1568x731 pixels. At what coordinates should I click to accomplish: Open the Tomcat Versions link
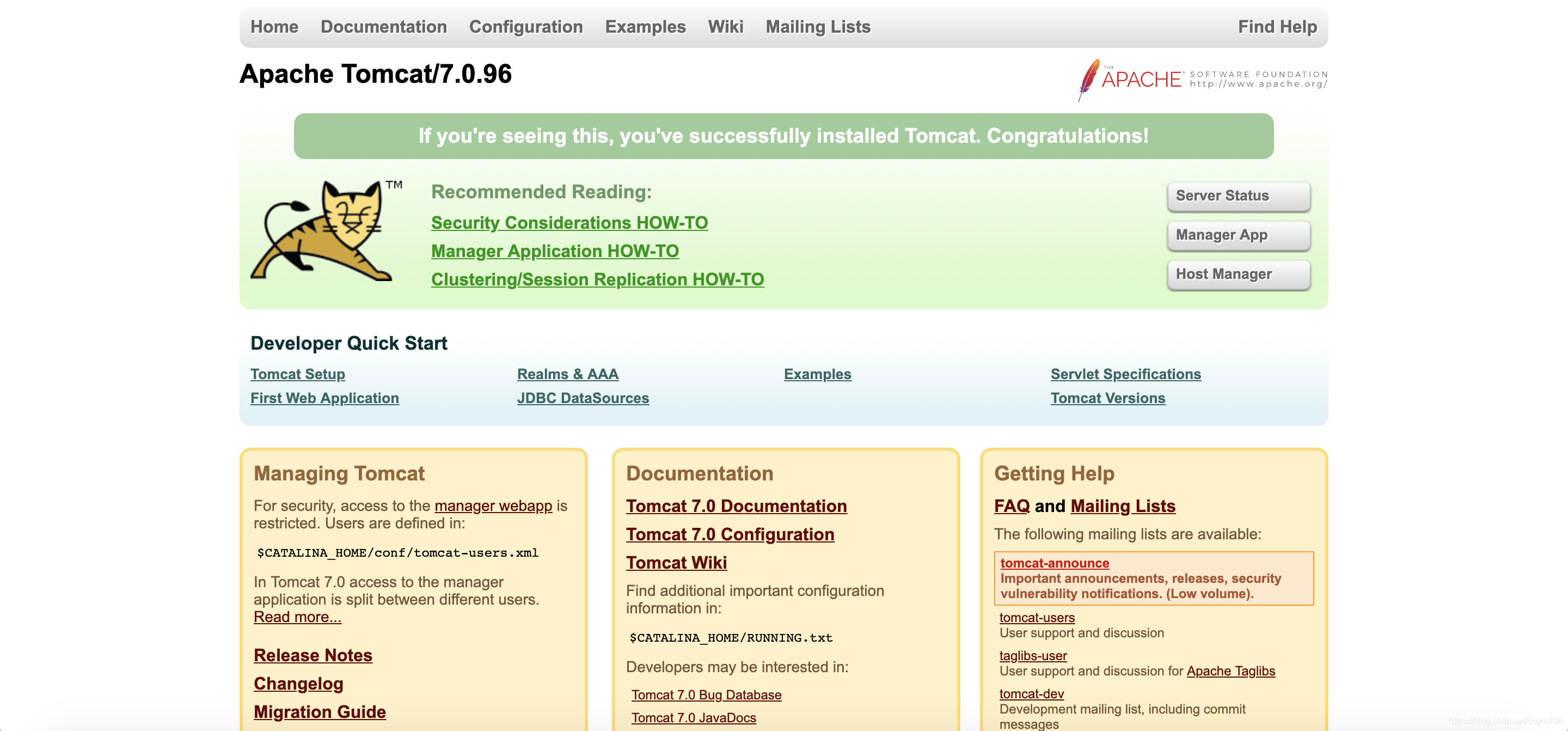1108,398
